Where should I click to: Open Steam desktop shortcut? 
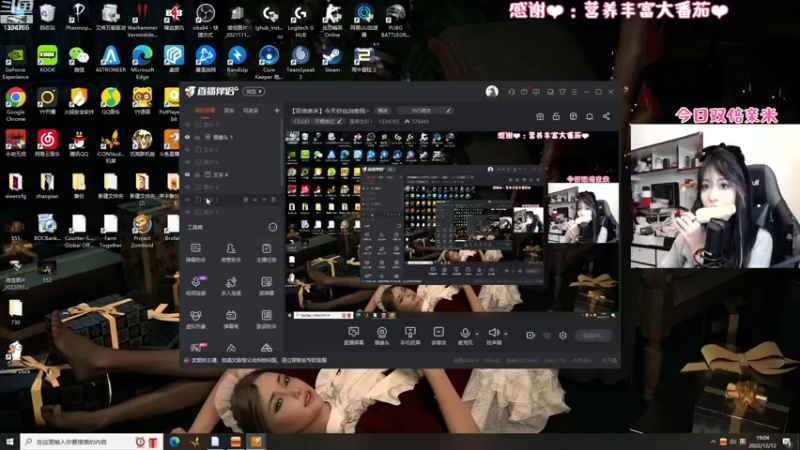pyautogui.click(x=332, y=59)
